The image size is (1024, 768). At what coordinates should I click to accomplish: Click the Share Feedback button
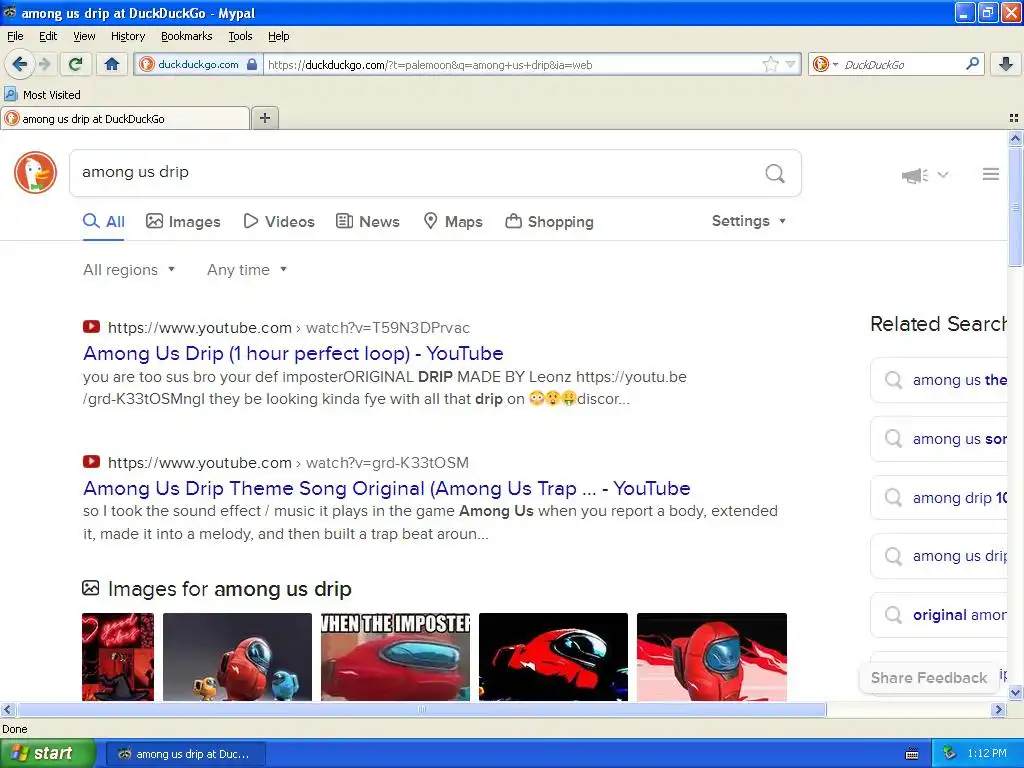tap(929, 678)
